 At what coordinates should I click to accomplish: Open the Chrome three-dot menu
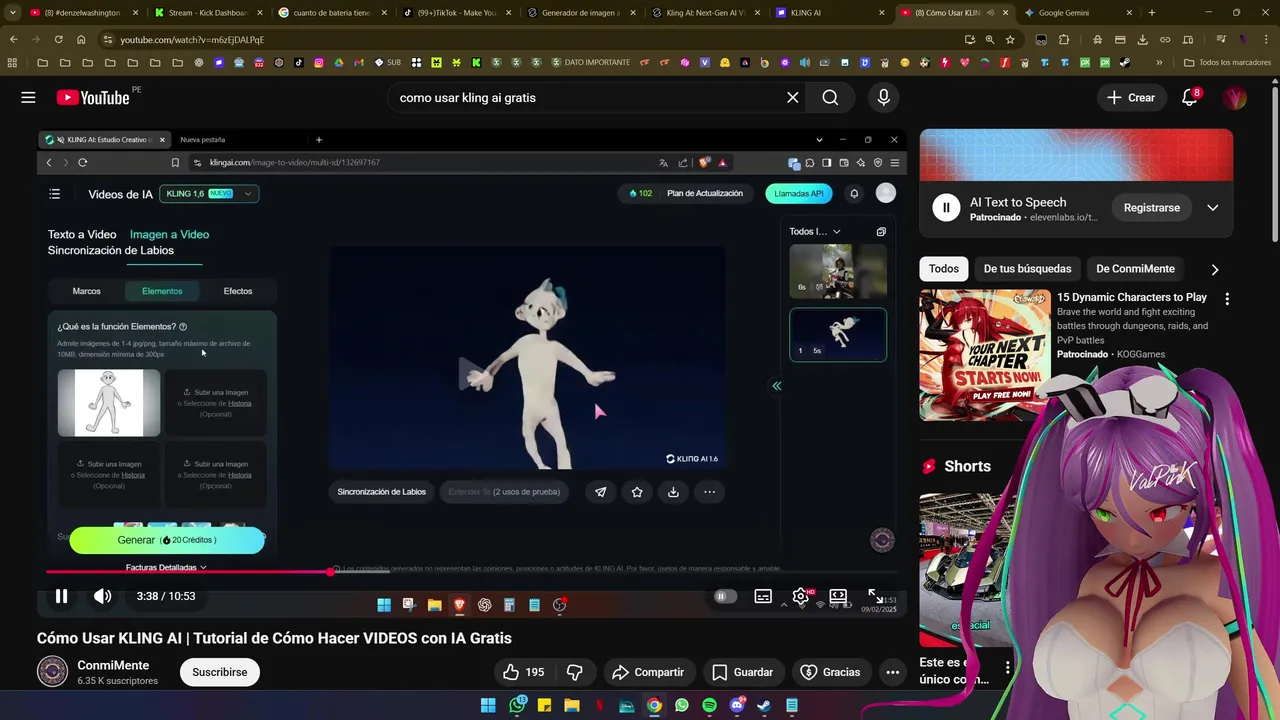[x=1266, y=39]
